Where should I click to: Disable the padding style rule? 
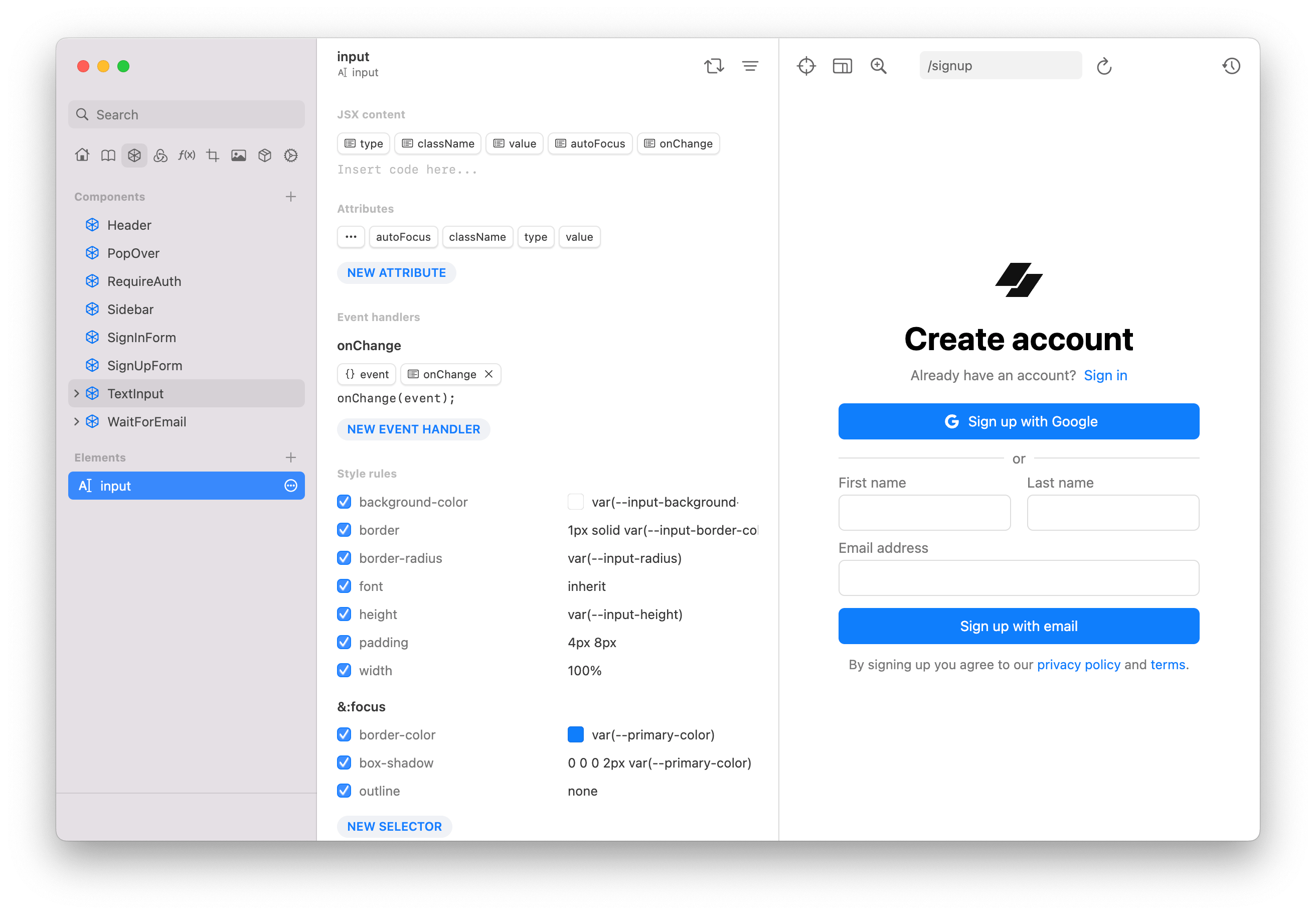coord(344,642)
